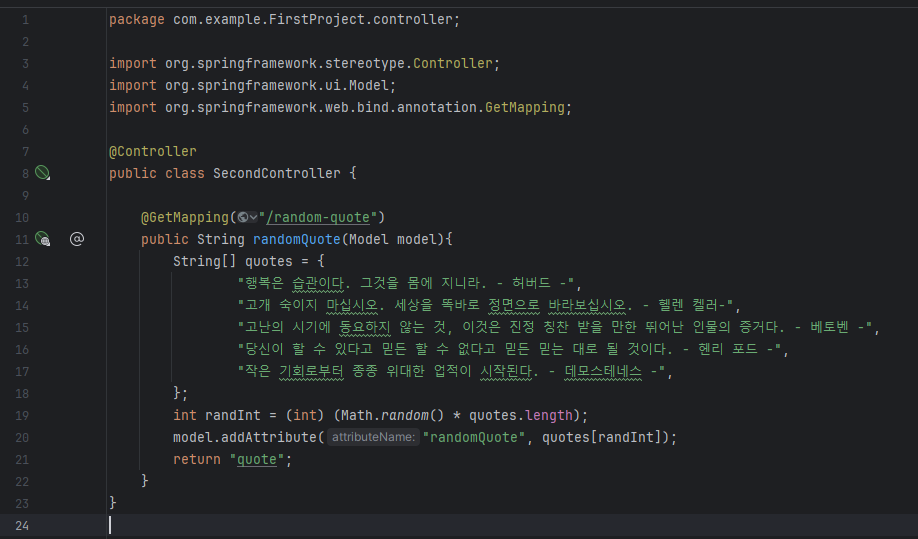Click the "Model model" parameter on line 11
This screenshot has width=918, height=539.
(393, 239)
